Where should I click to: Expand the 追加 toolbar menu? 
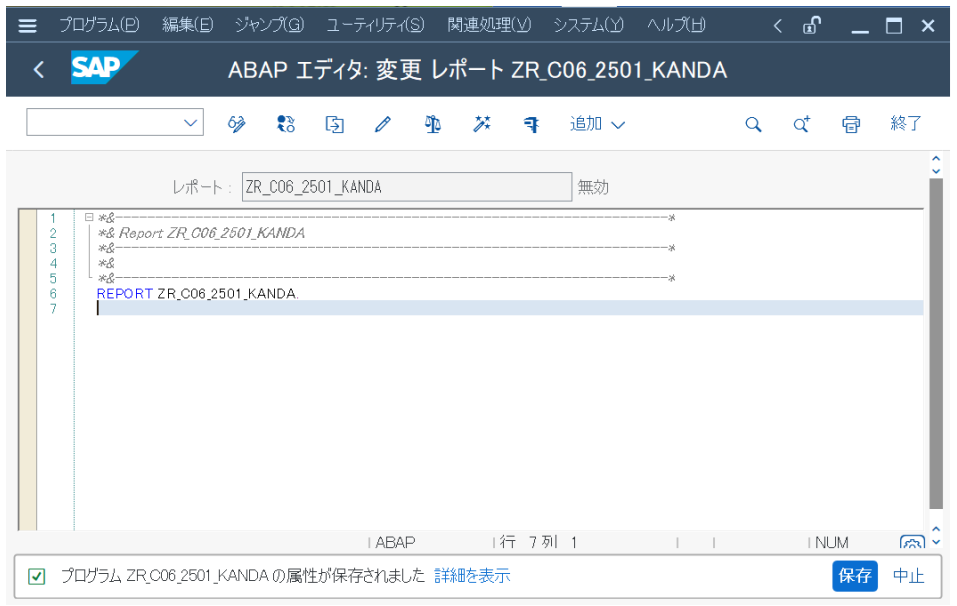coord(597,124)
